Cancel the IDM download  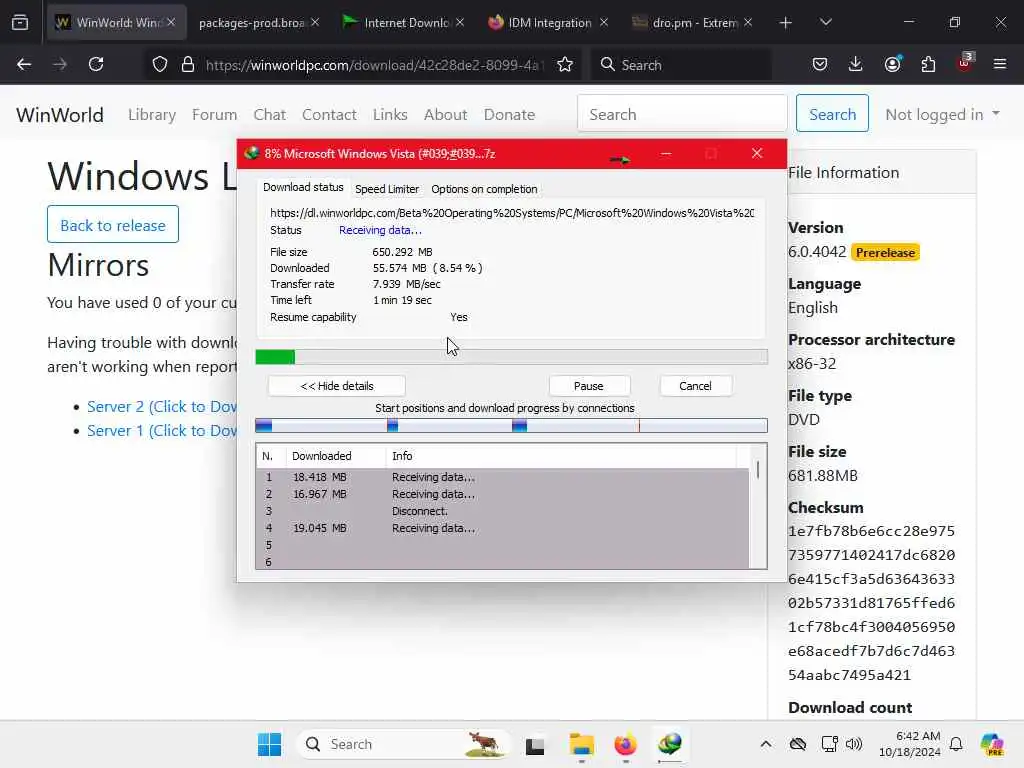click(x=696, y=386)
